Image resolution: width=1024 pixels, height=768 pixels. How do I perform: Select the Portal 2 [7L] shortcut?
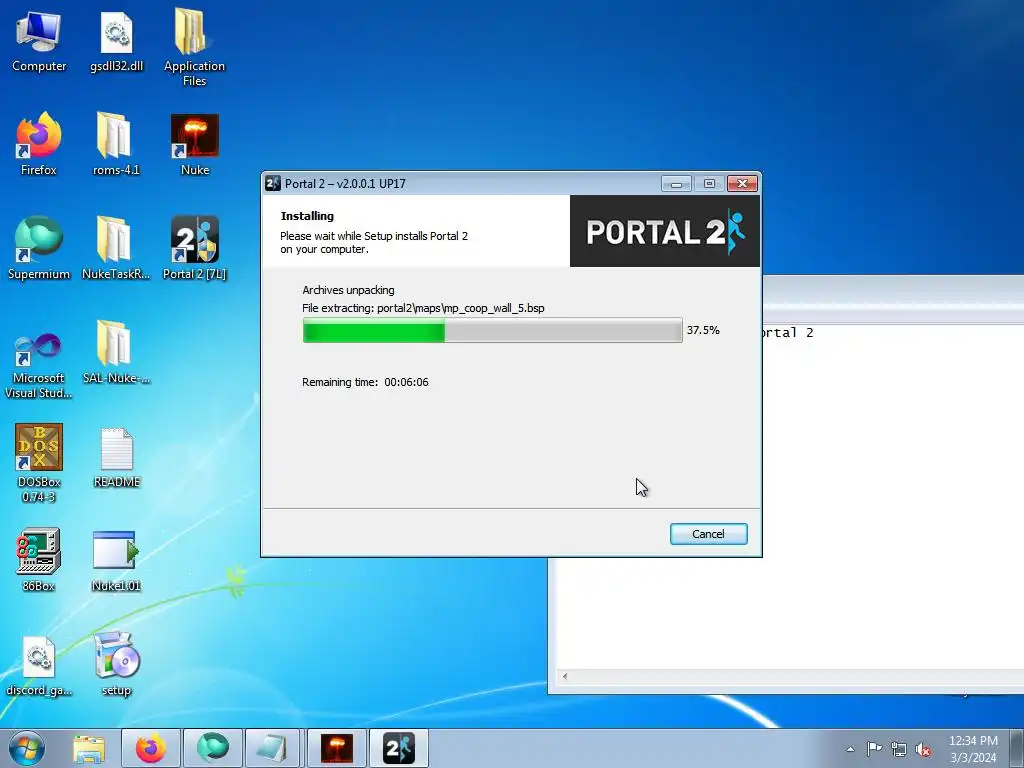point(195,248)
